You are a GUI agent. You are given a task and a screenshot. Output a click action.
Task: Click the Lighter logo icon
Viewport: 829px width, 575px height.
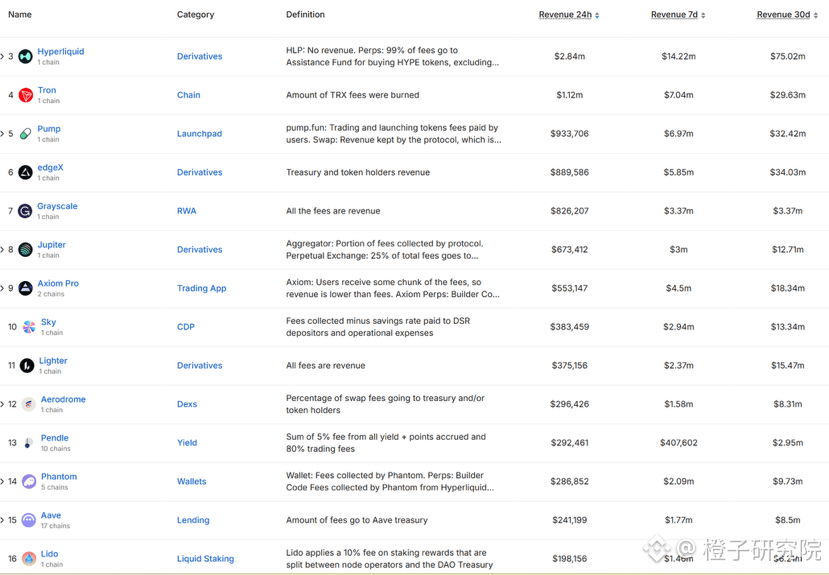[x=27, y=365]
